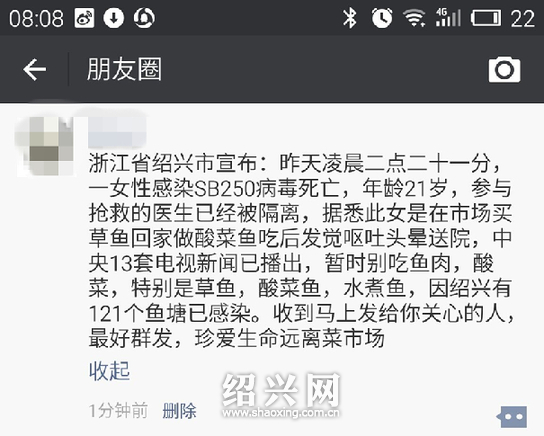Tap the battery indicator icon
544x436 pixels.
(x=486, y=18)
